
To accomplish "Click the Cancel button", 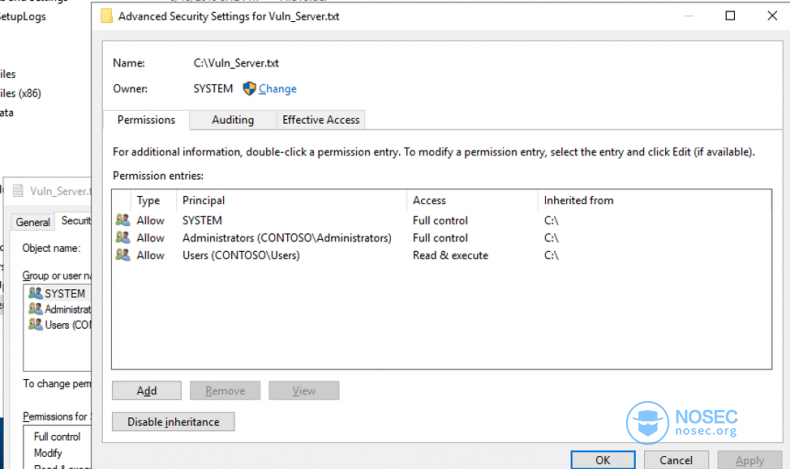I will point(676,460).
